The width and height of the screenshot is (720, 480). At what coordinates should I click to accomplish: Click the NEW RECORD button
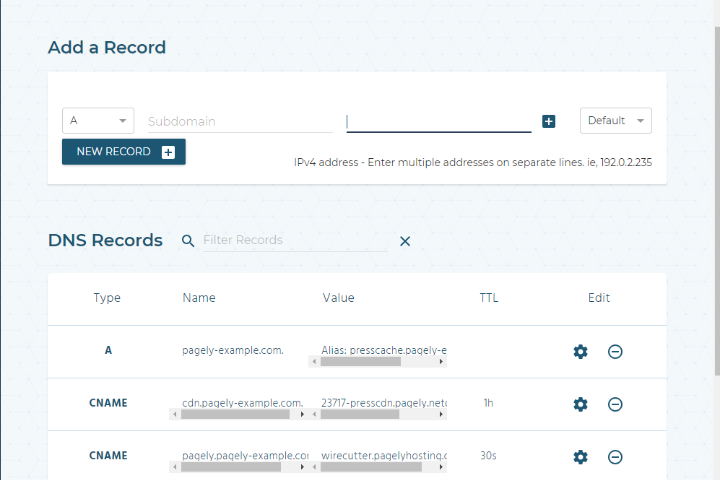tap(124, 152)
